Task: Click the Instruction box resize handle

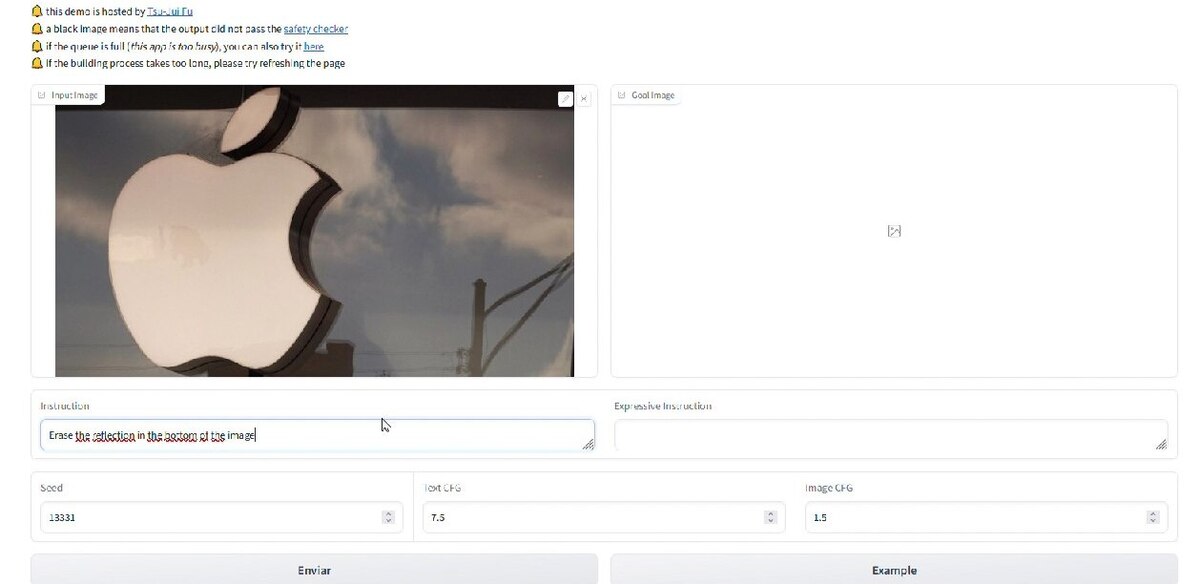Action: pyautogui.click(x=588, y=444)
